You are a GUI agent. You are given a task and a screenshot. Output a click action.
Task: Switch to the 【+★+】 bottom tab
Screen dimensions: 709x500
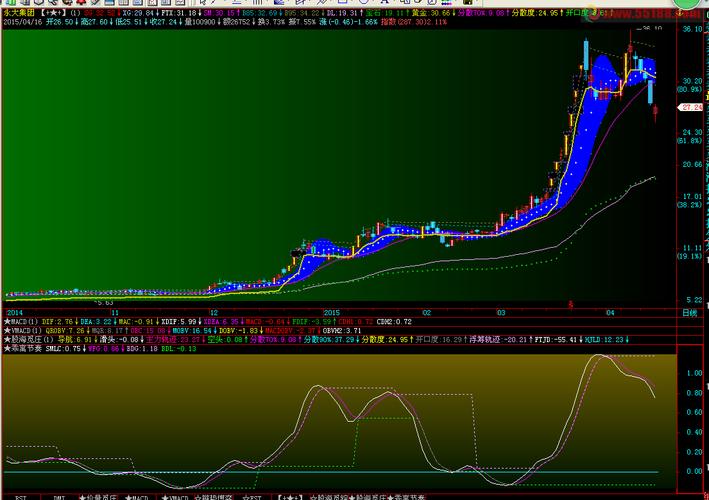pos(289,497)
